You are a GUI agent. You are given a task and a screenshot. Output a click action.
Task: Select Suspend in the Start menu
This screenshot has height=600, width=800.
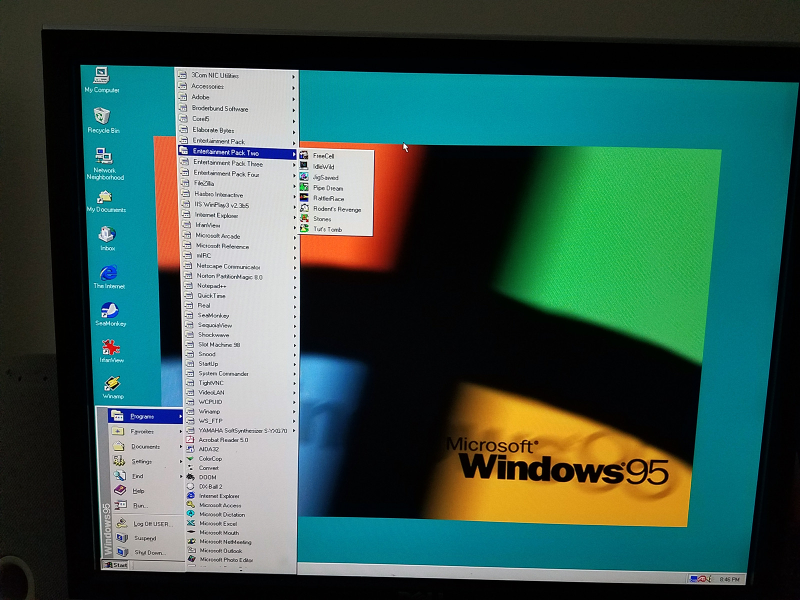tap(149, 538)
